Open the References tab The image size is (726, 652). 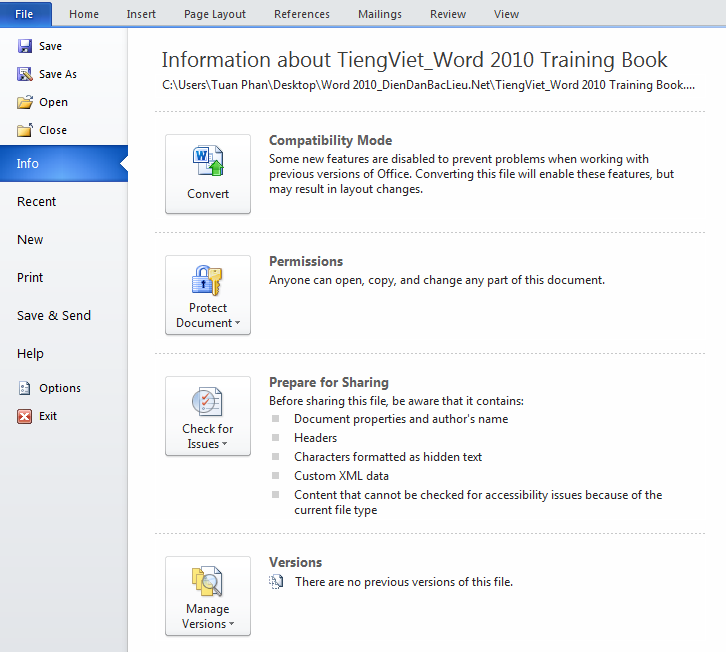point(302,14)
